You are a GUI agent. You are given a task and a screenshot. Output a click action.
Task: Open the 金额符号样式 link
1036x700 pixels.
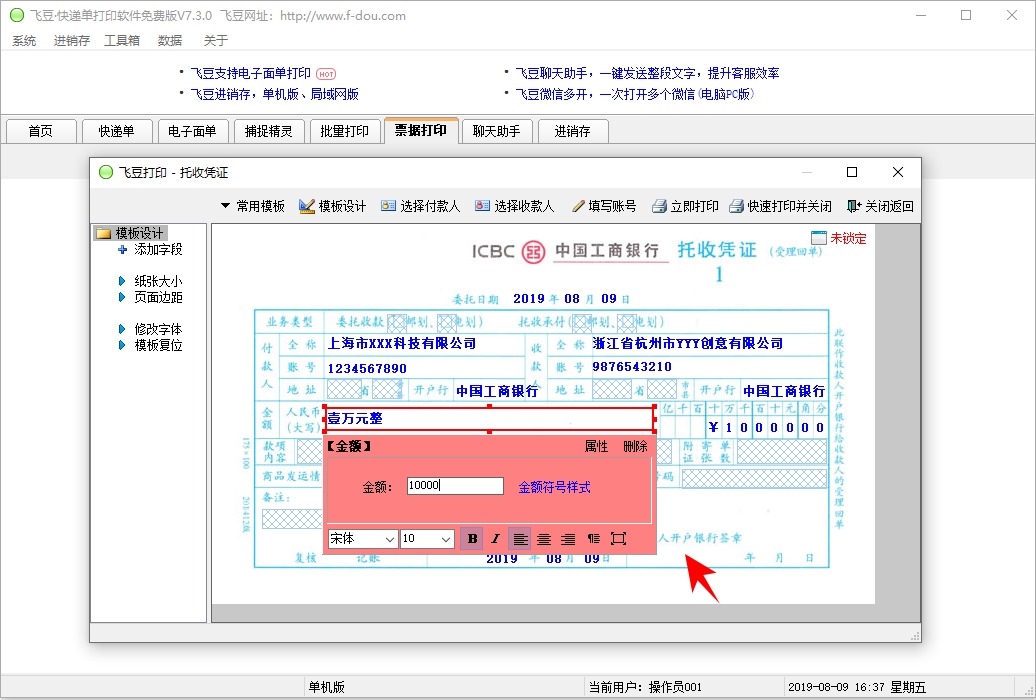(554, 487)
